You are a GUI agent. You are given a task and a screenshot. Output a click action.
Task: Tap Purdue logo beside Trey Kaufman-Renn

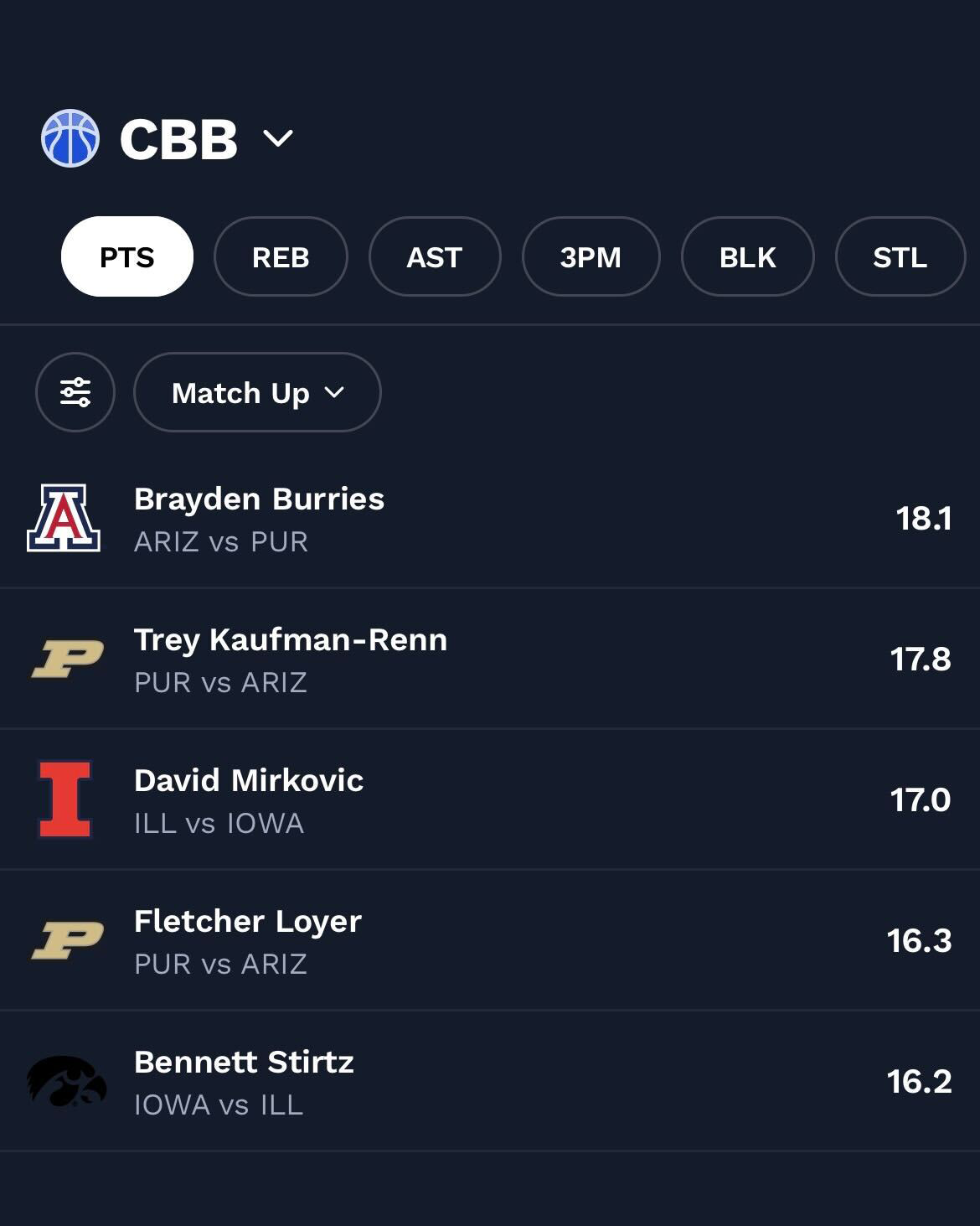pyautogui.click(x=67, y=659)
